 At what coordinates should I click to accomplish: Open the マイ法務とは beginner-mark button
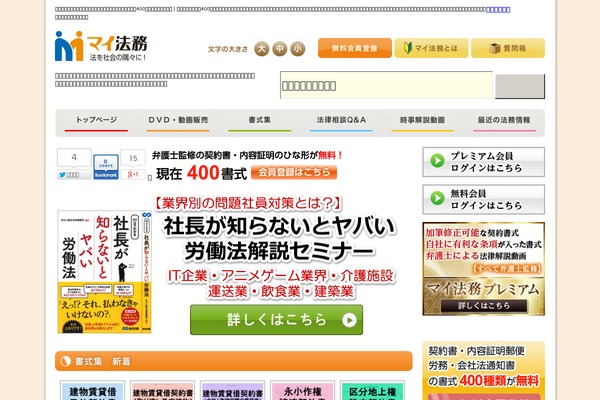tap(431, 48)
